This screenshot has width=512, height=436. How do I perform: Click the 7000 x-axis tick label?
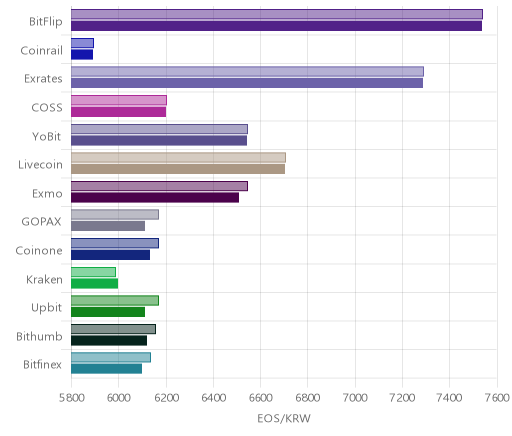click(355, 398)
